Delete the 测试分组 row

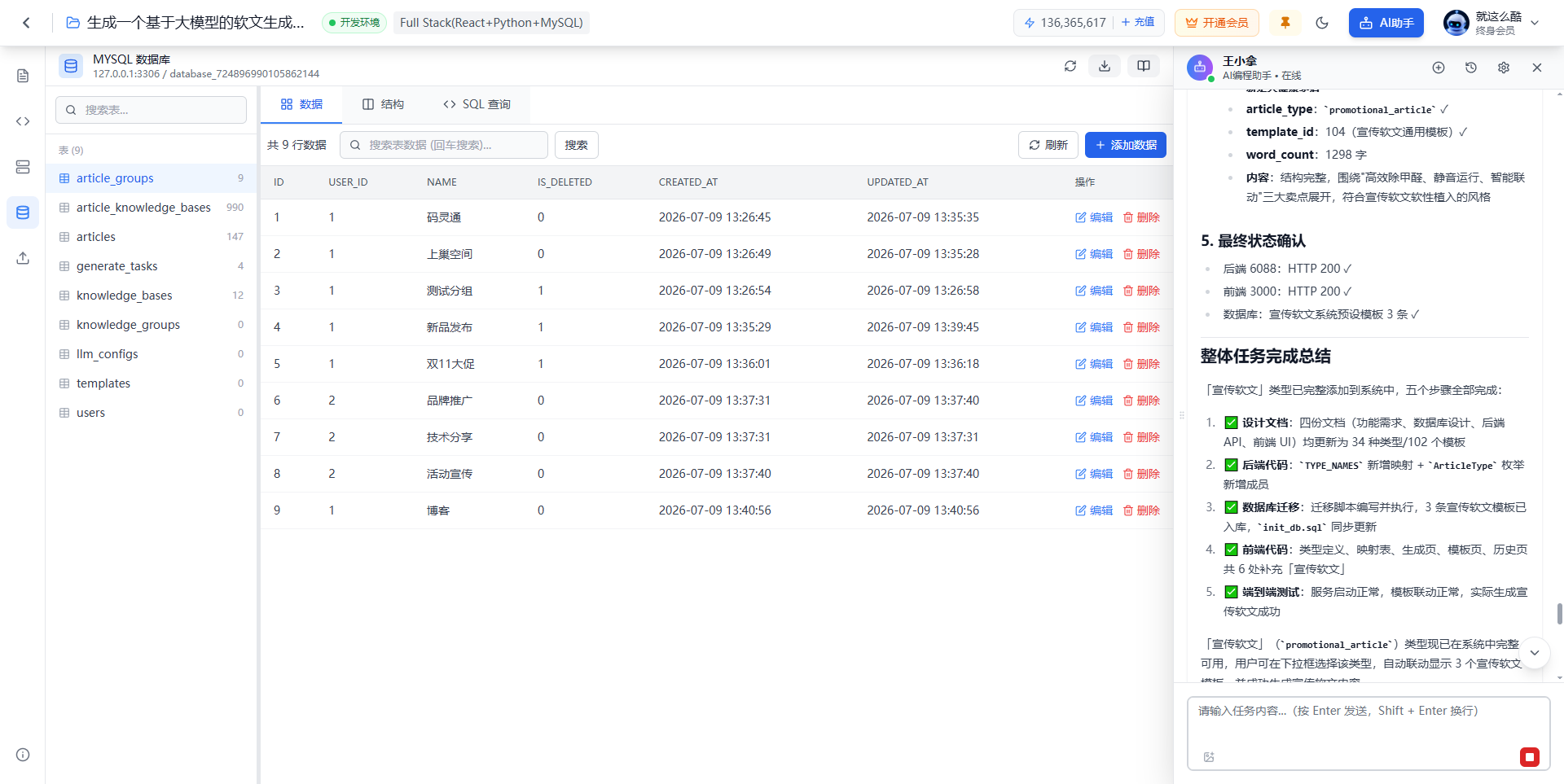1141,291
